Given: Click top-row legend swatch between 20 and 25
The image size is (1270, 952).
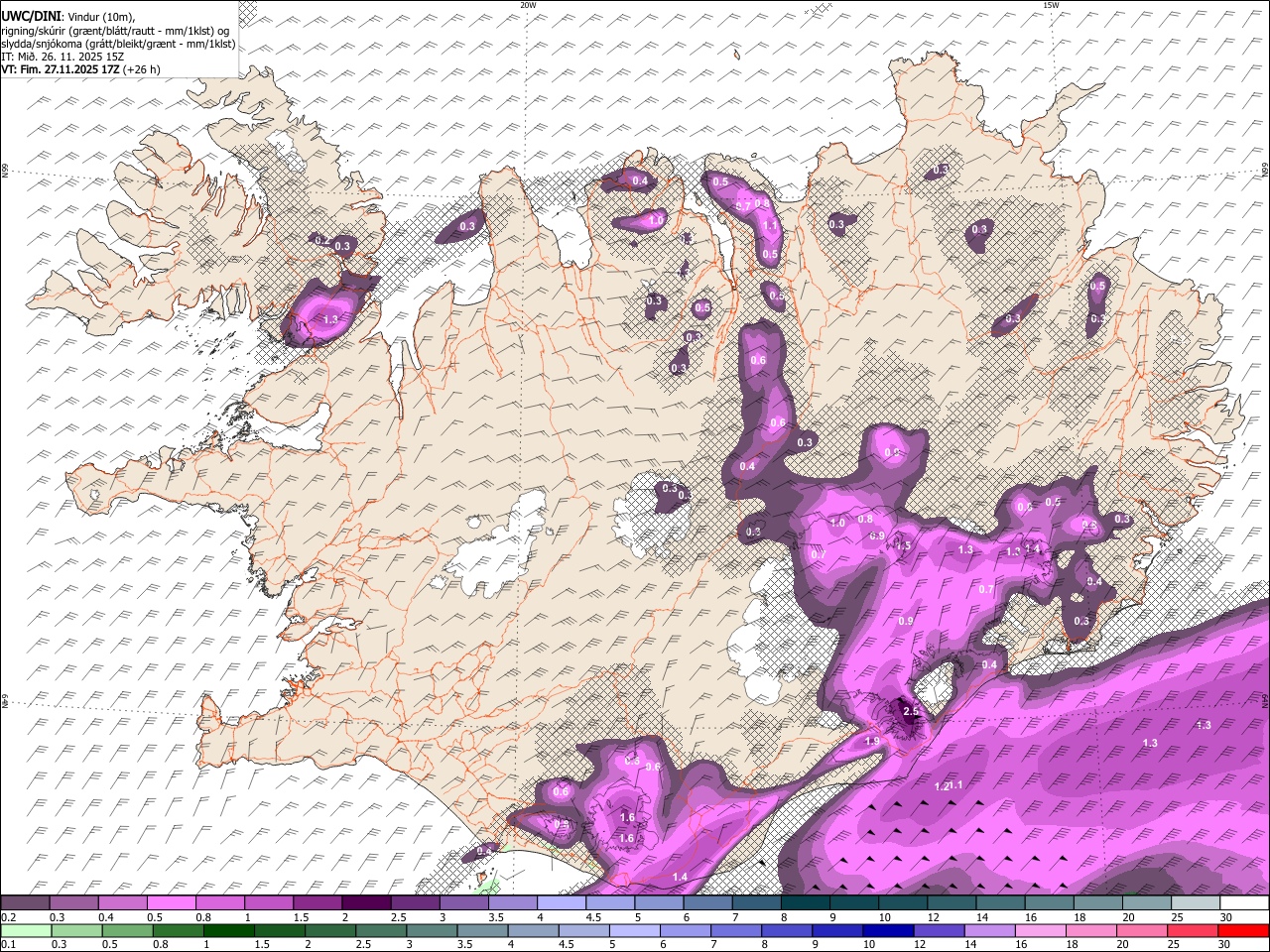Looking at the screenshot, I should 1145,902.
